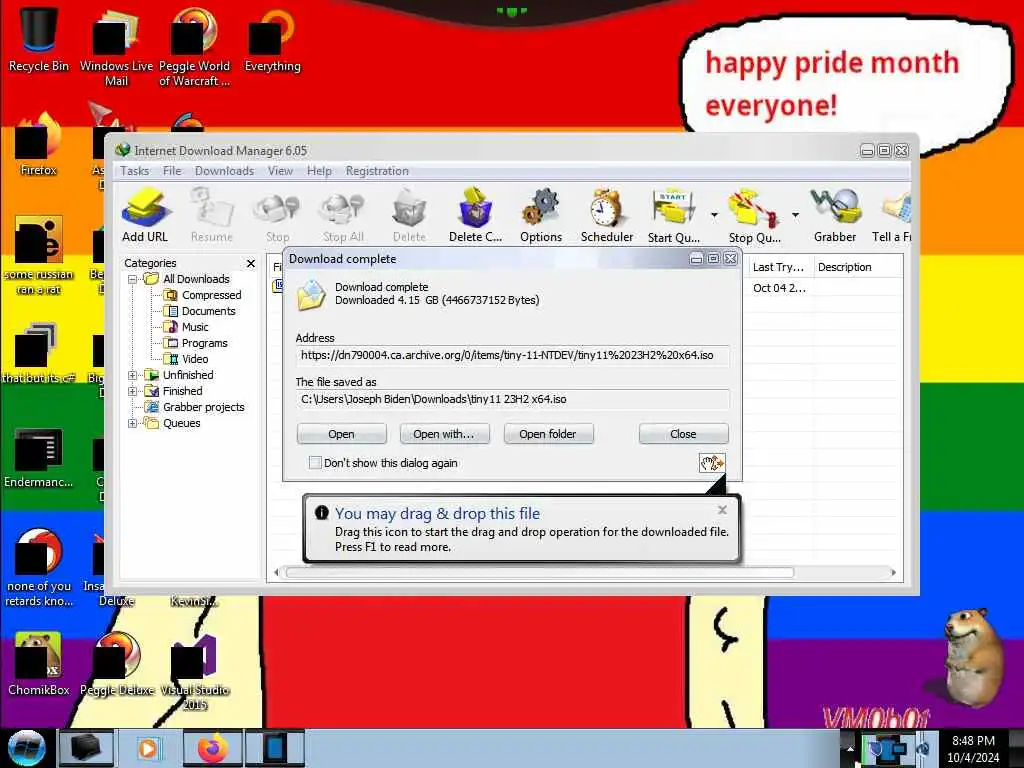Click Description column header
Viewport: 1024px width, 768px height.
pos(857,267)
